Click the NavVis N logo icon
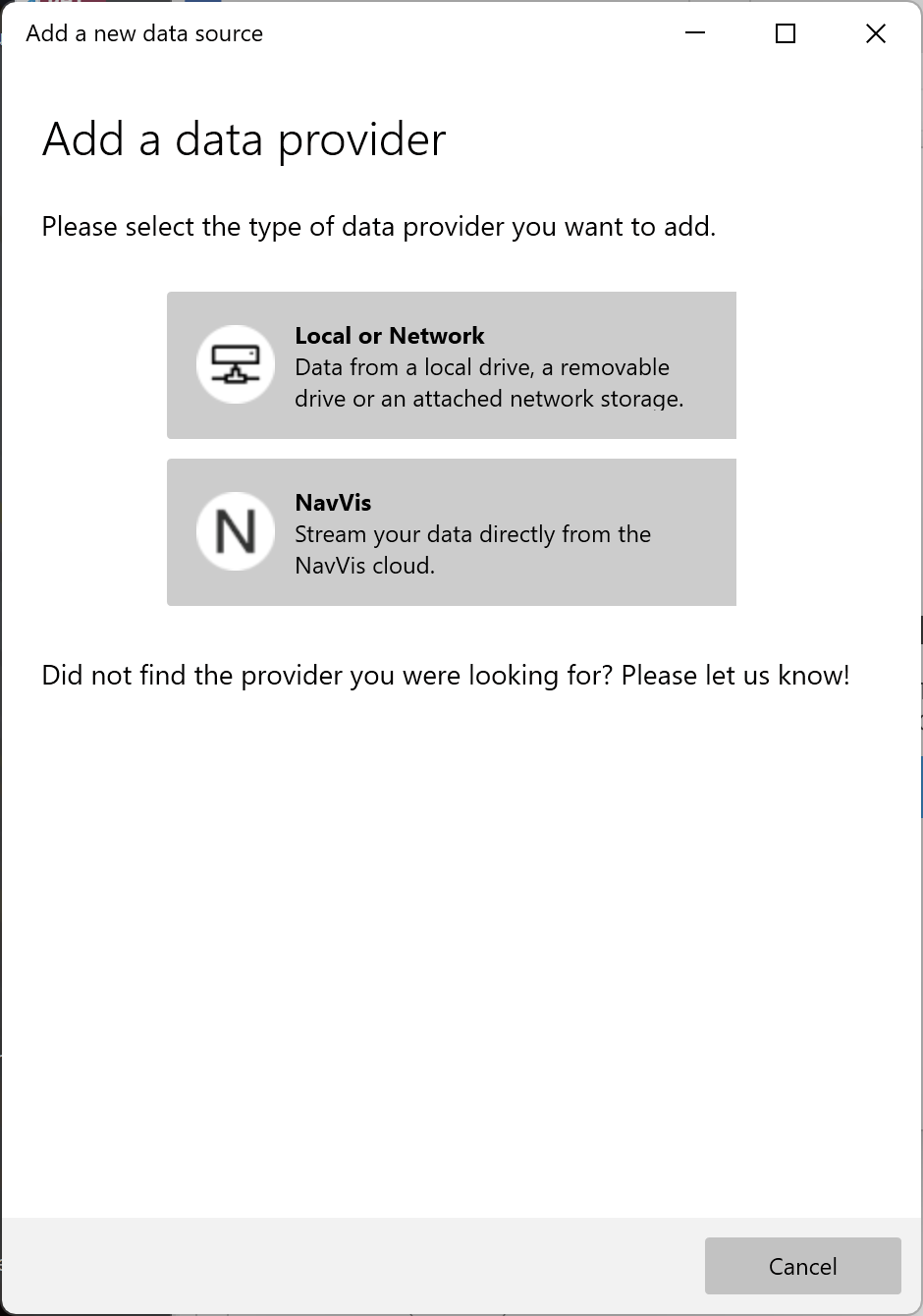The image size is (923, 1316). click(236, 531)
